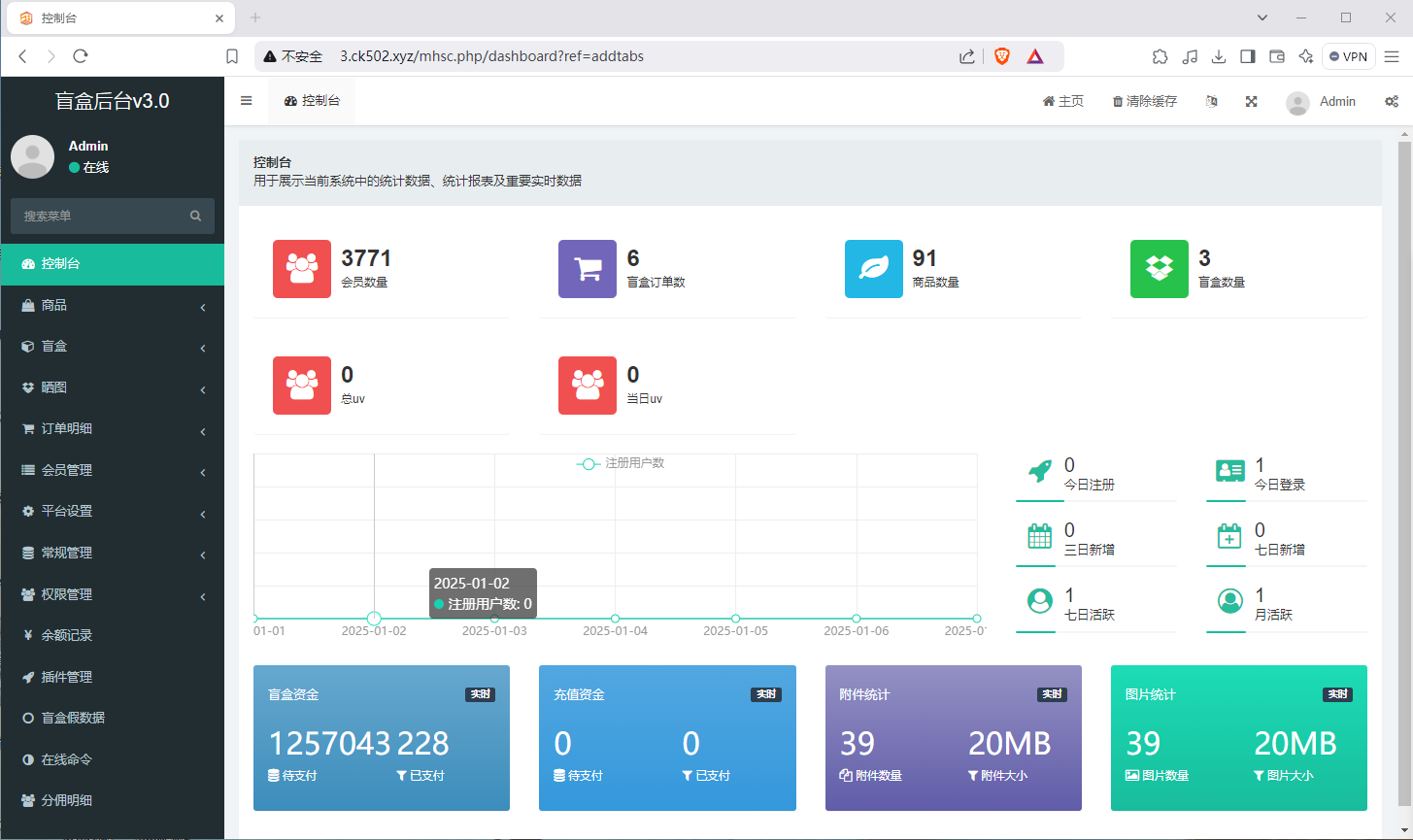This screenshot has height=840, width=1413.
Task: Open 在线命令 in the sidebar
Action: click(x=112, y=759)
